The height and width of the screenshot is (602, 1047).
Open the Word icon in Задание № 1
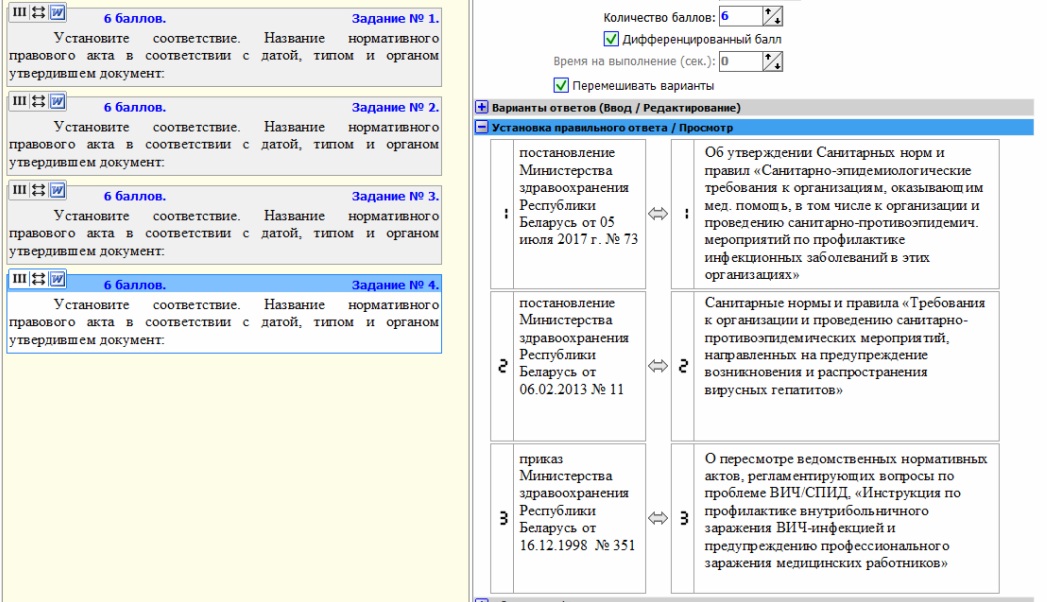57,12
